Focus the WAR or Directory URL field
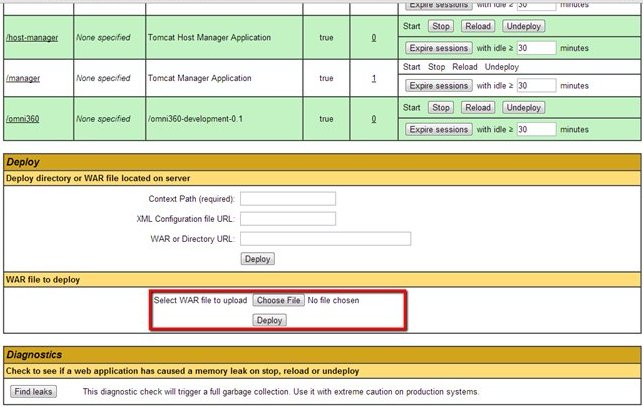This screenshot has width=643, height=407. (x=326, y=239)
